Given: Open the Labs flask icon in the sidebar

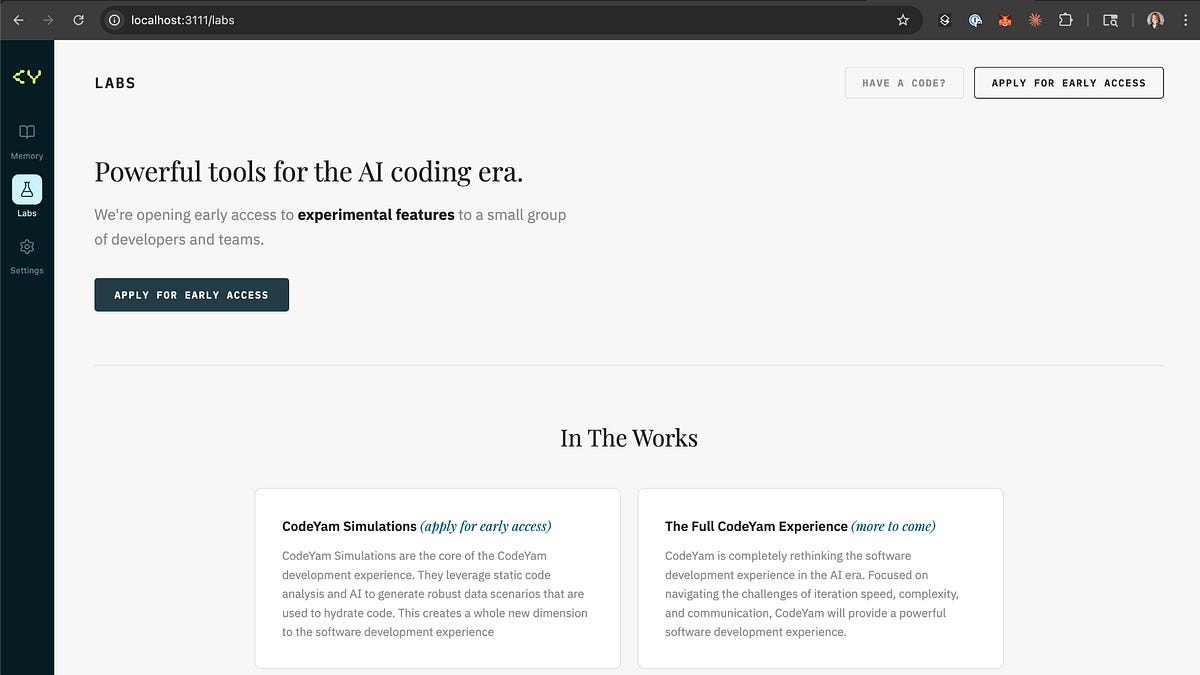Looking at the screenshot, I should tap(27, 188).
